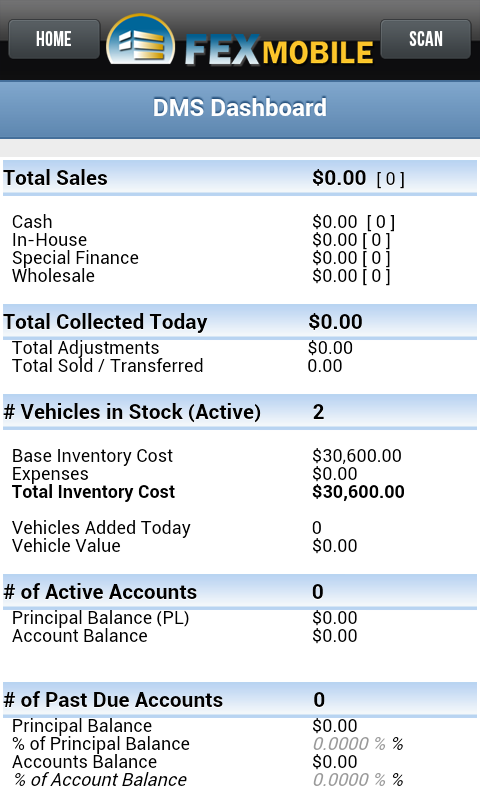Tap the Principal Balance (PL) row
Screen dimensions: 480x800
click(240, 618)
